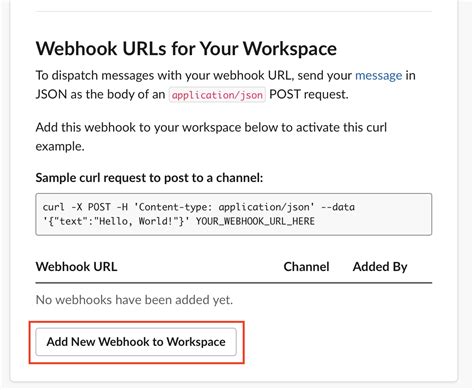Click the 'Added By' column header
Screen dimensions: 474x390
(380, 267)
